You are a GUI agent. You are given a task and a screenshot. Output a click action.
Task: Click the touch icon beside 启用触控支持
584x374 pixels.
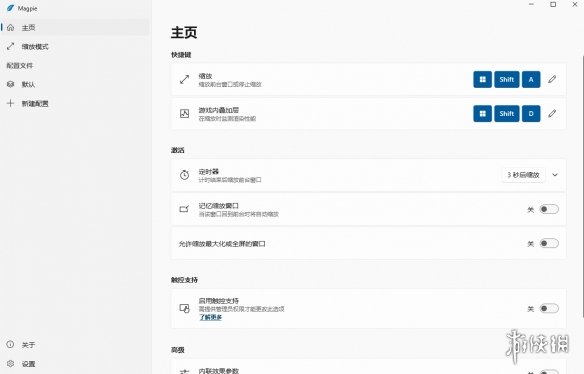click(x=184, y=308)
